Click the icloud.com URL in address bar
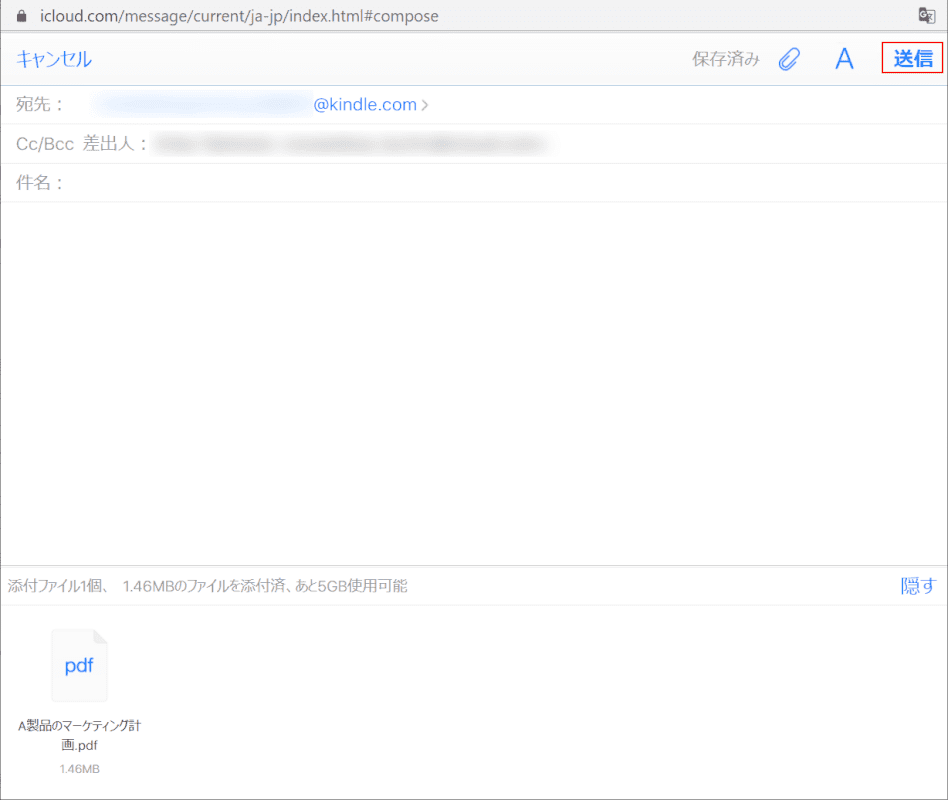Image resolution: width=948 pixels, height=800 pixels. pos(239,16)
